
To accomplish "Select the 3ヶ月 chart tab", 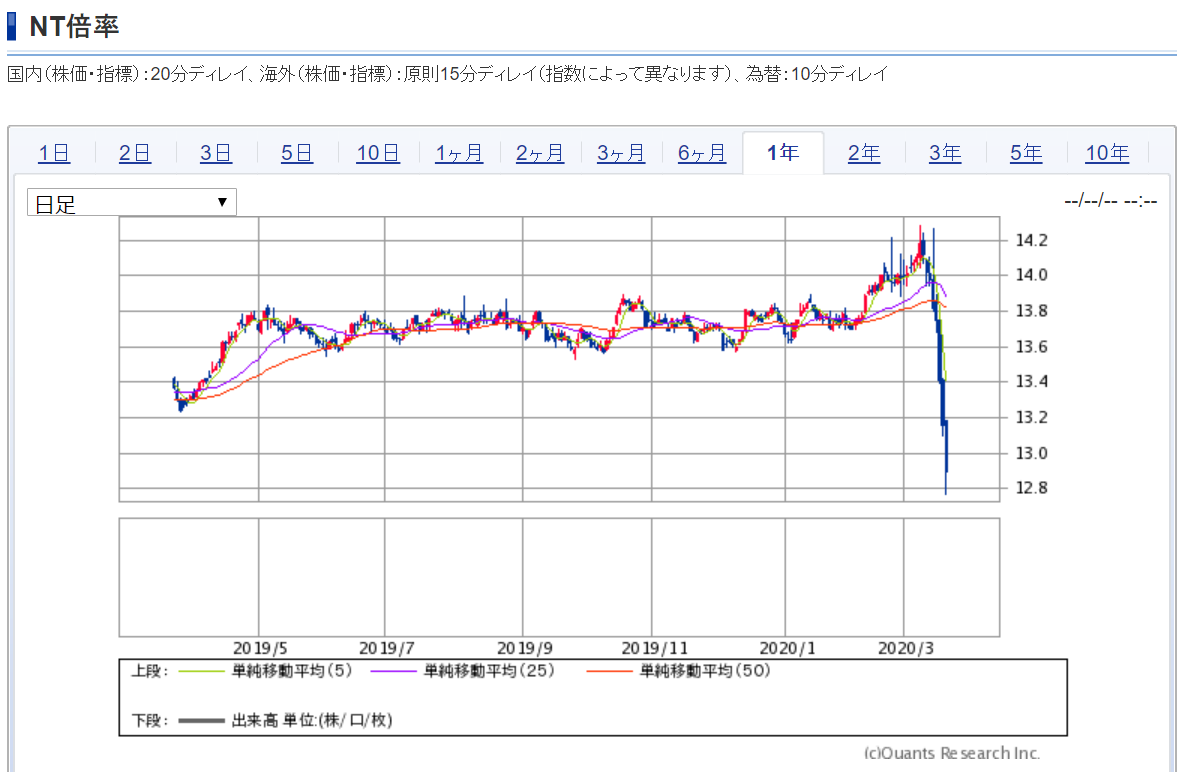I will click(x=621, y=153).
